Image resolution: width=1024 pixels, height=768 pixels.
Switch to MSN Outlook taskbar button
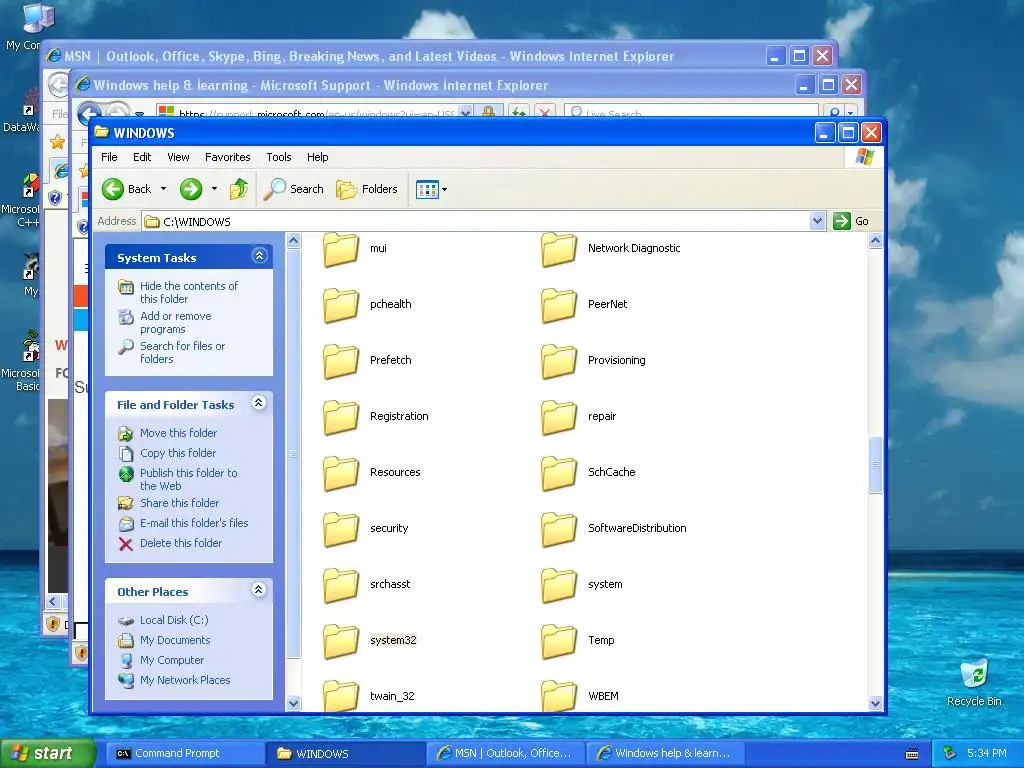tap(505, 754)
